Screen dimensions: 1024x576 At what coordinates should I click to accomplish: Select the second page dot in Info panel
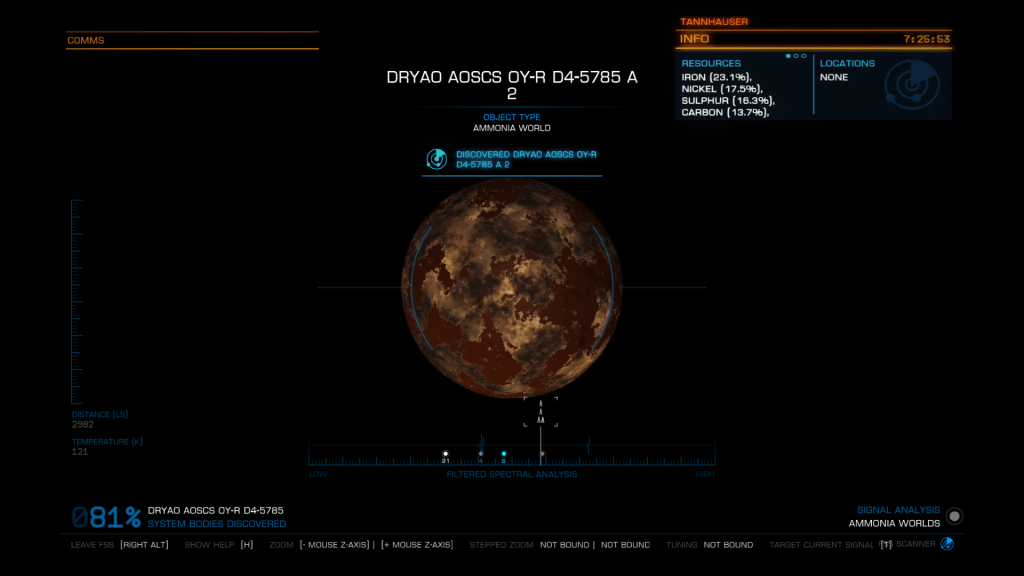coord(796,56)
